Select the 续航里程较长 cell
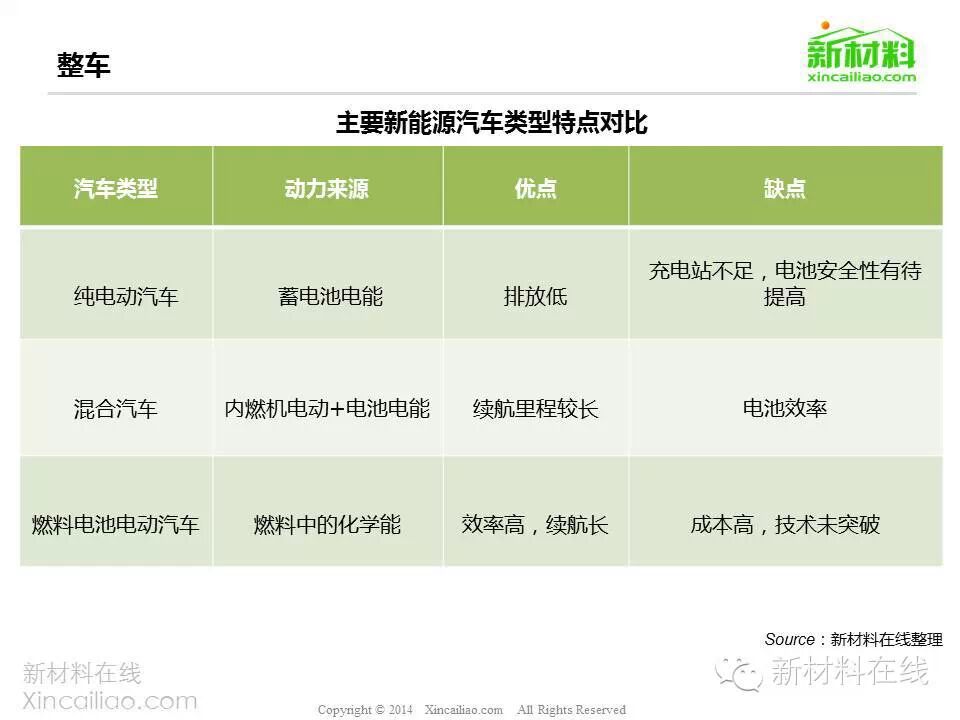960x720 pixels. point(536,397)
